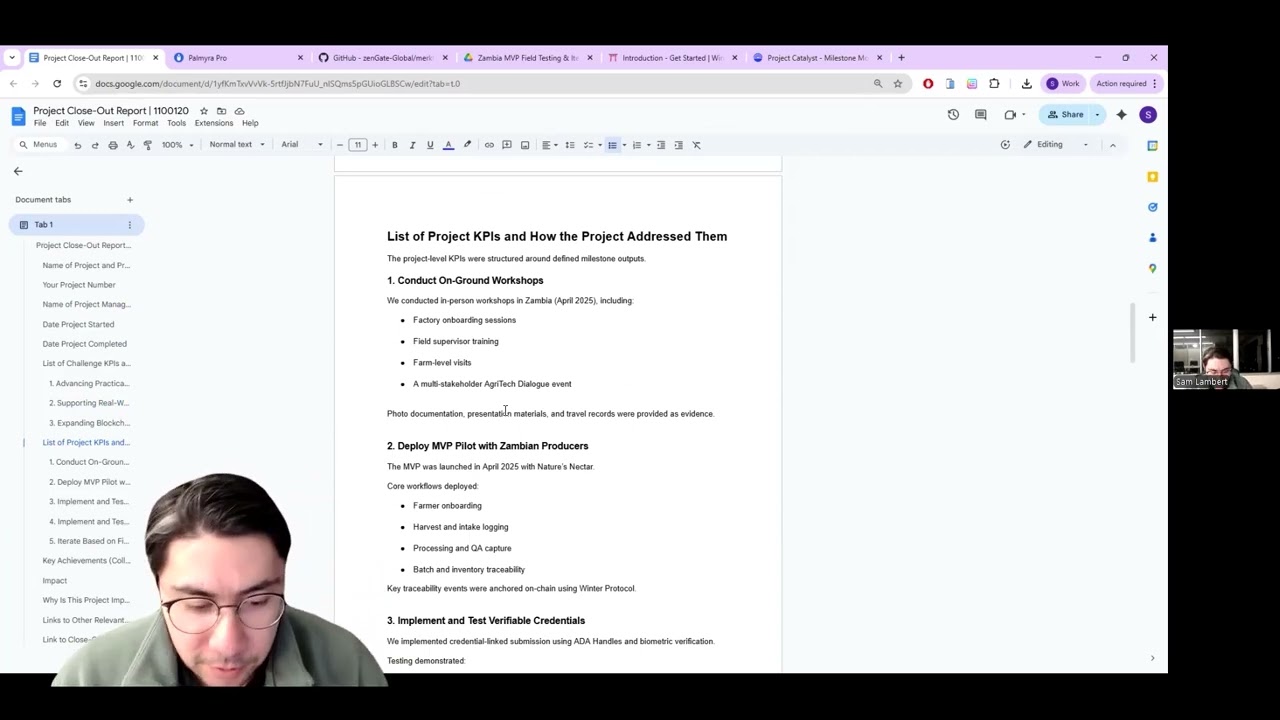Screen dimensions: 1280x720
Task: Click the Insert image icon
Action: [x=525, y=145]
